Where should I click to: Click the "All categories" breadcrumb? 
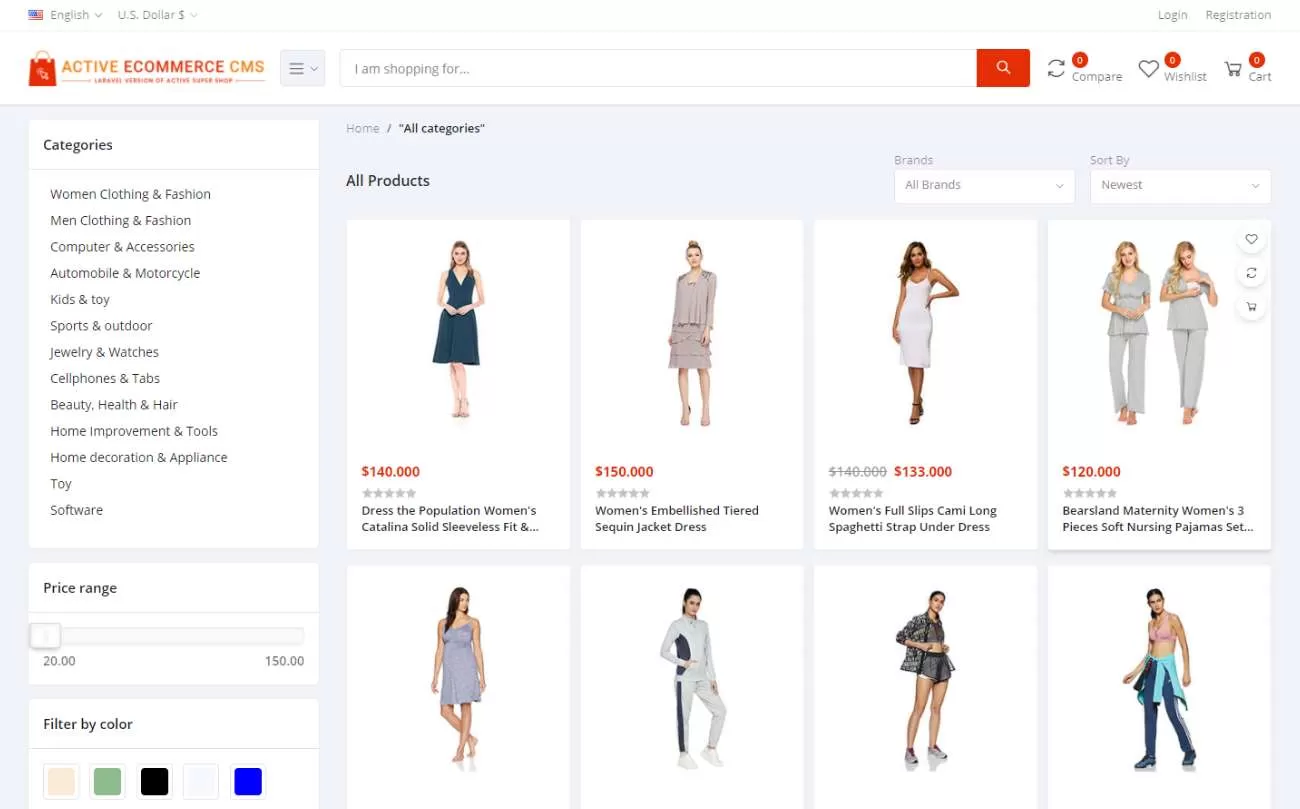(x=441, y=128)
